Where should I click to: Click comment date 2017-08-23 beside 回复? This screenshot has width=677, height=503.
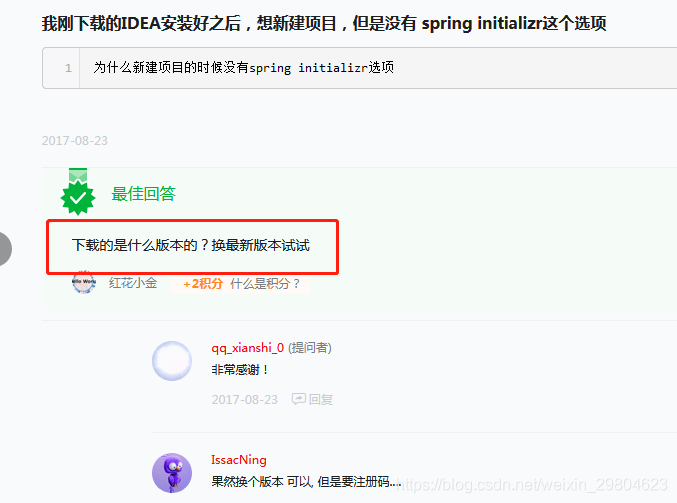click(244, 399)
